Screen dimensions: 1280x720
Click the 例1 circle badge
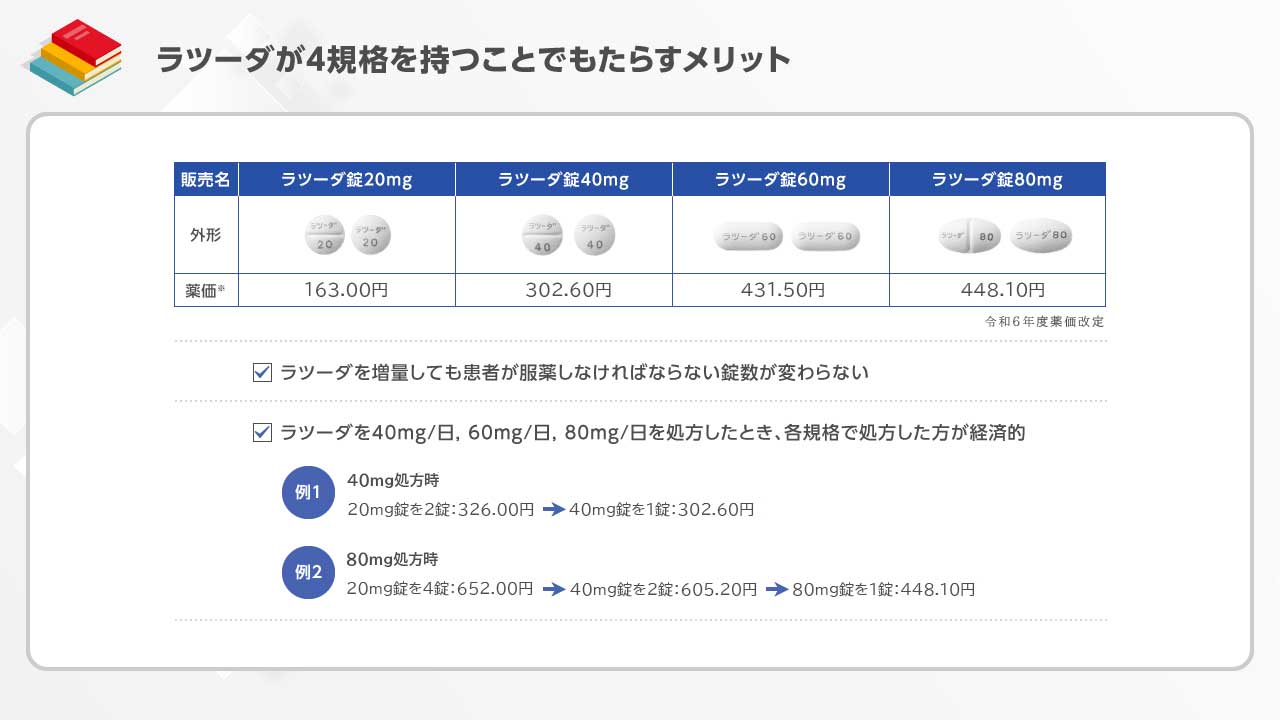tap(308, 493)
